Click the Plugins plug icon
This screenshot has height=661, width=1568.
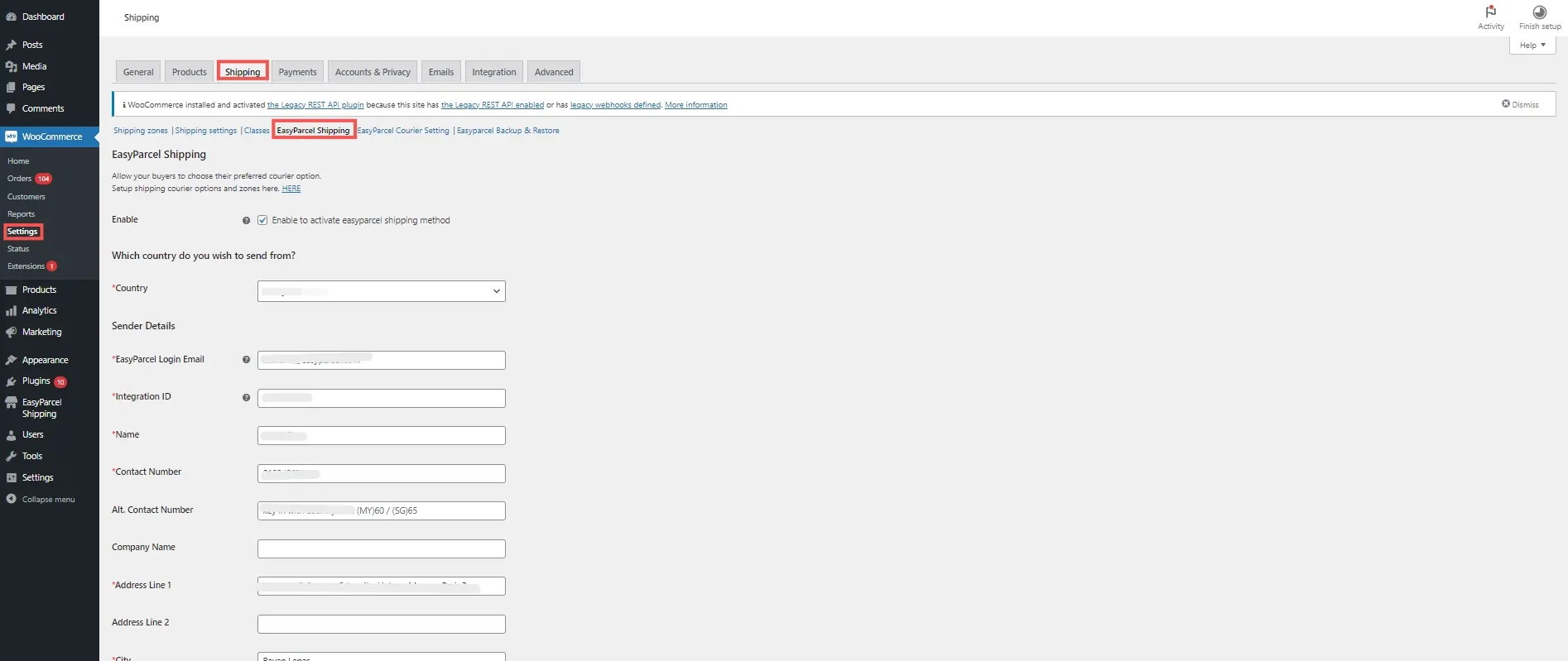click(11, 381)
